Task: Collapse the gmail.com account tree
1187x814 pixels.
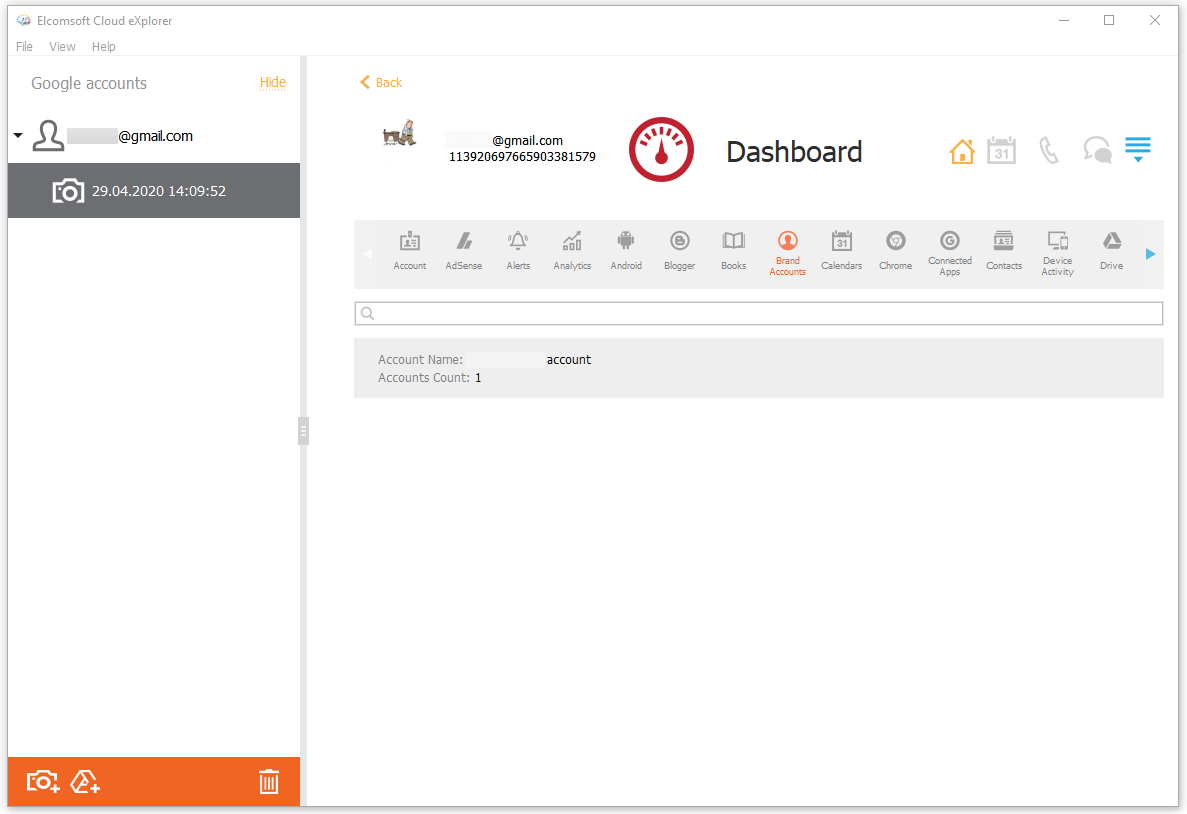Action: coord(17,135)
